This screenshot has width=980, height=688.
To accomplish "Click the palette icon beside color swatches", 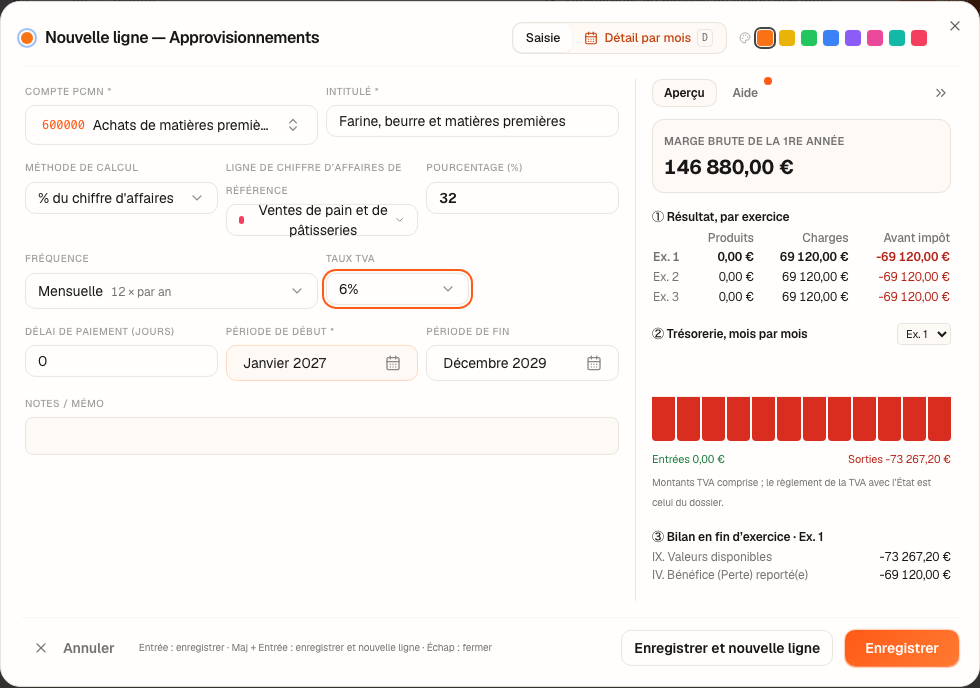I will click(744, 38).
